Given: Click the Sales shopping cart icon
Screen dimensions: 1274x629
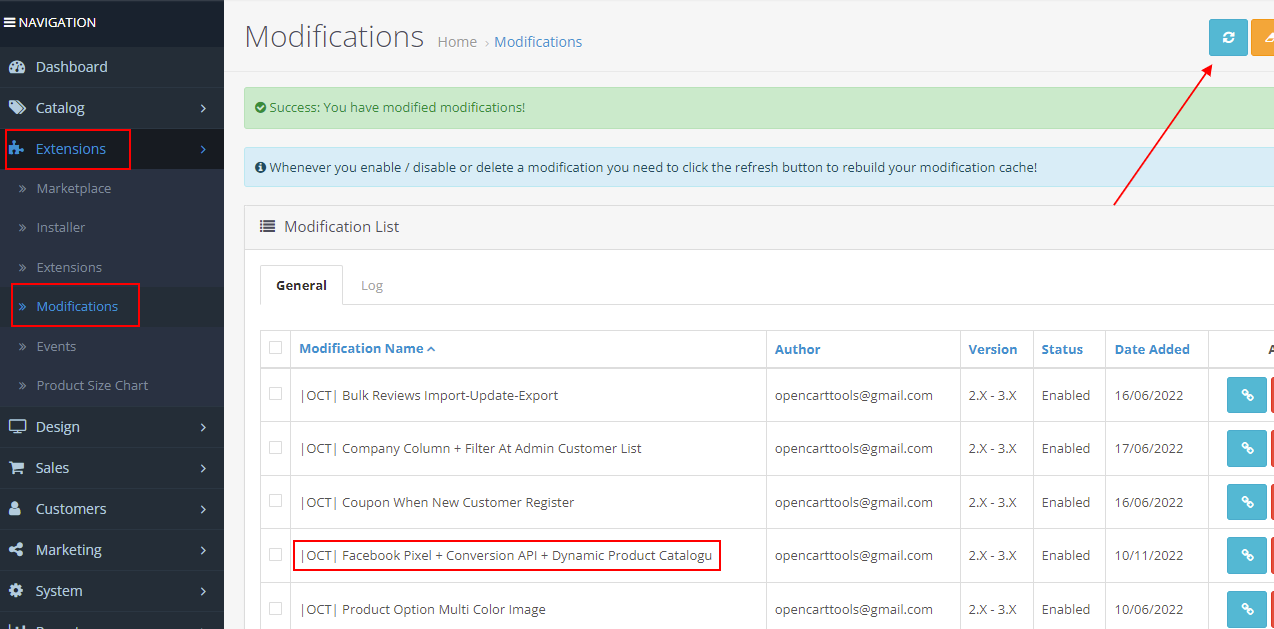Looking at the screenshot, I should pyautogui.click(x=16, y=468).
